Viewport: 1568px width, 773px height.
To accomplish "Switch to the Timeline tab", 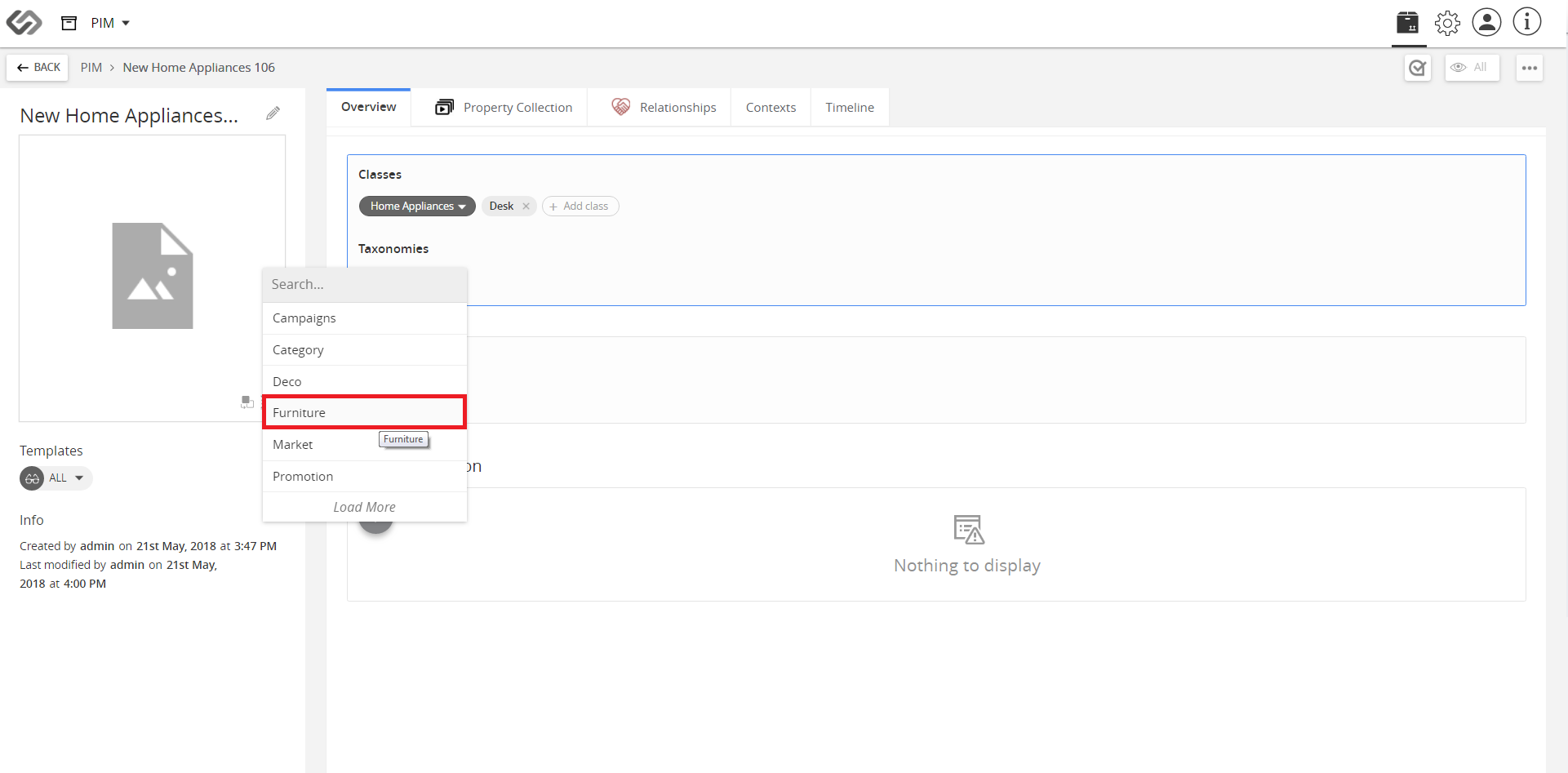I will (x=849, y=108).
